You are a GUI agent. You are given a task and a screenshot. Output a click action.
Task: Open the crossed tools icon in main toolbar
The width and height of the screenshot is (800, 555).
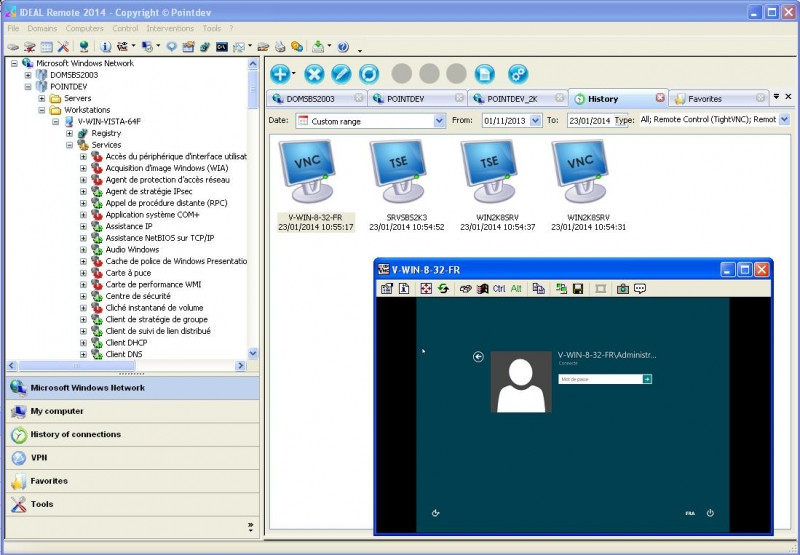[63, 47]
